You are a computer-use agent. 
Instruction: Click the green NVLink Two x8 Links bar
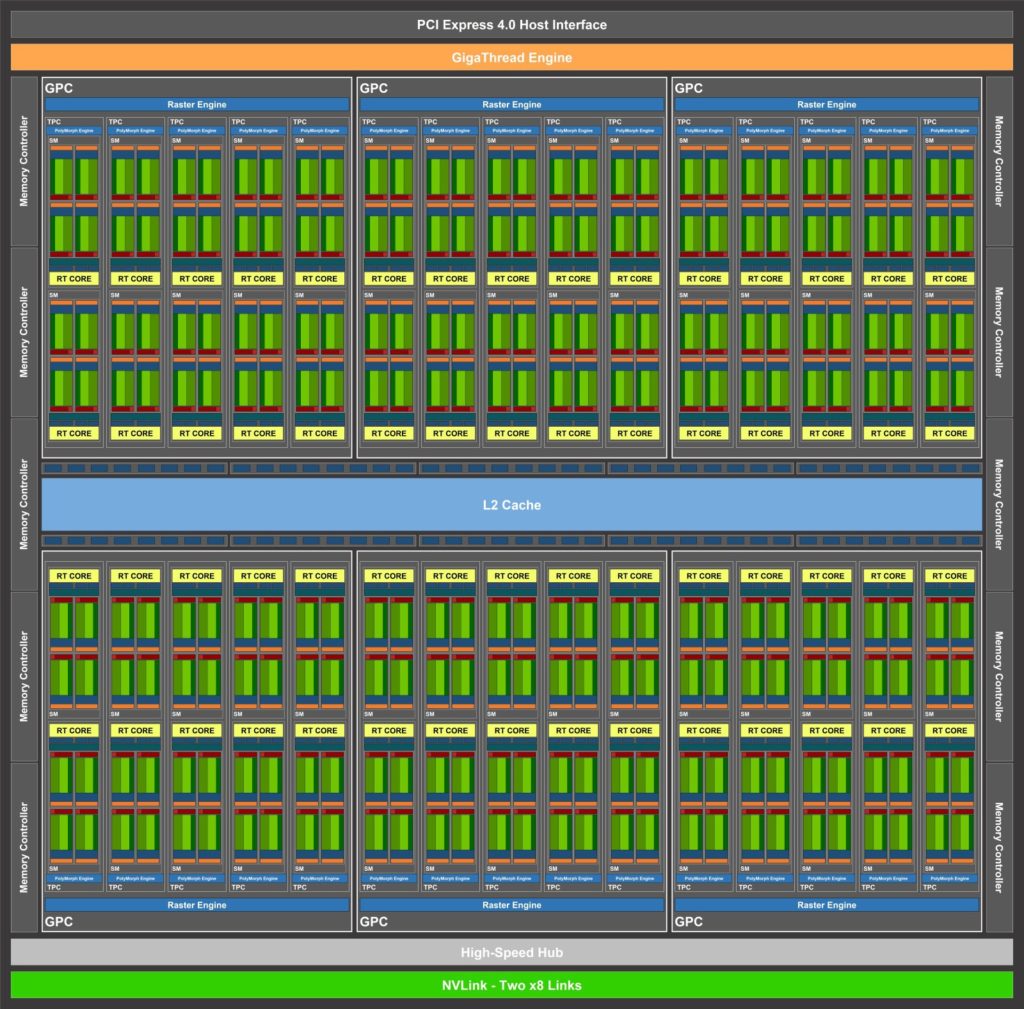pos(511,985)
